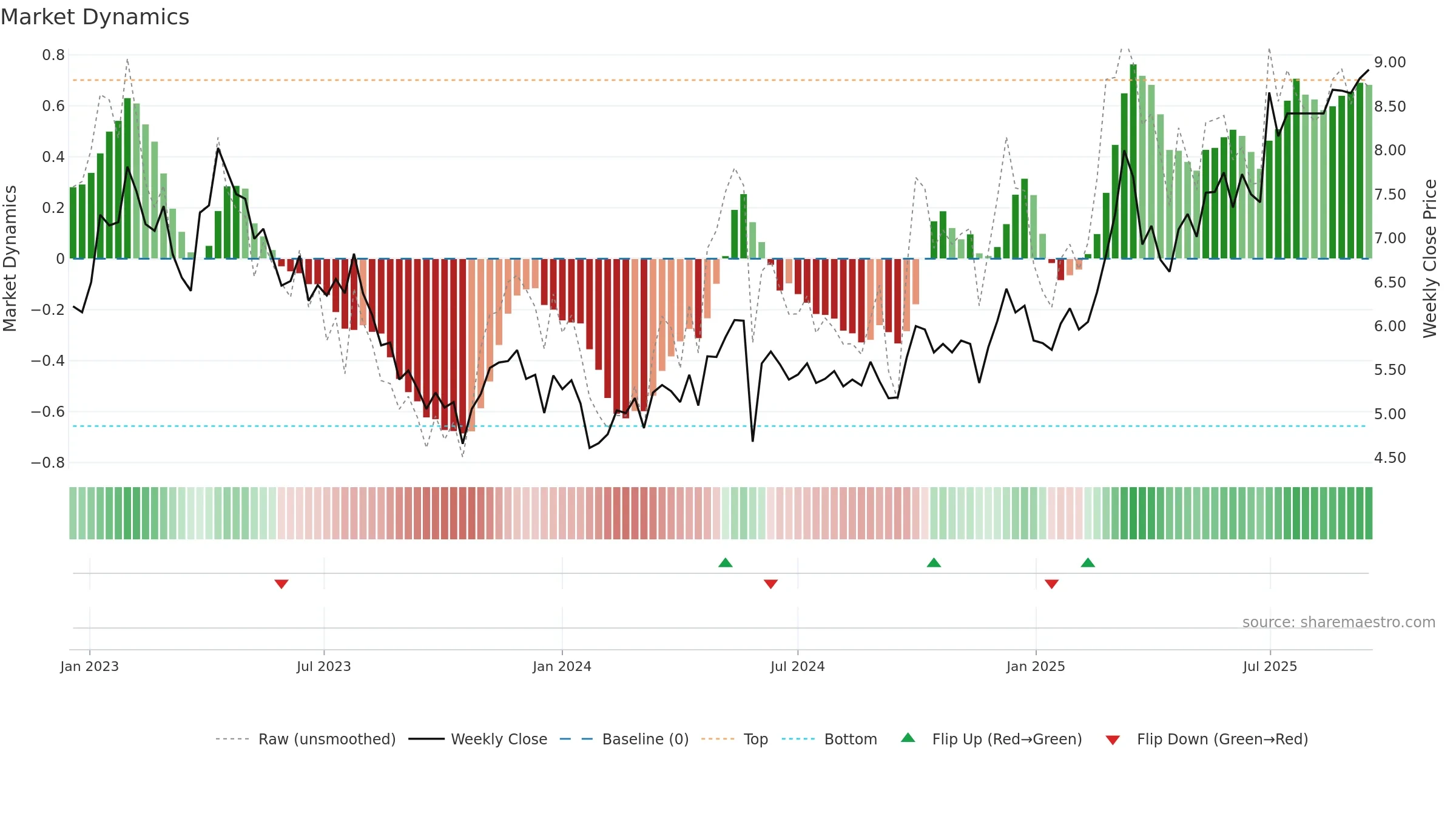This screenshot has height=819, width=1456.
Task: Click the Jan 2025 x-axis label
Action: (x=1036, y=666)
